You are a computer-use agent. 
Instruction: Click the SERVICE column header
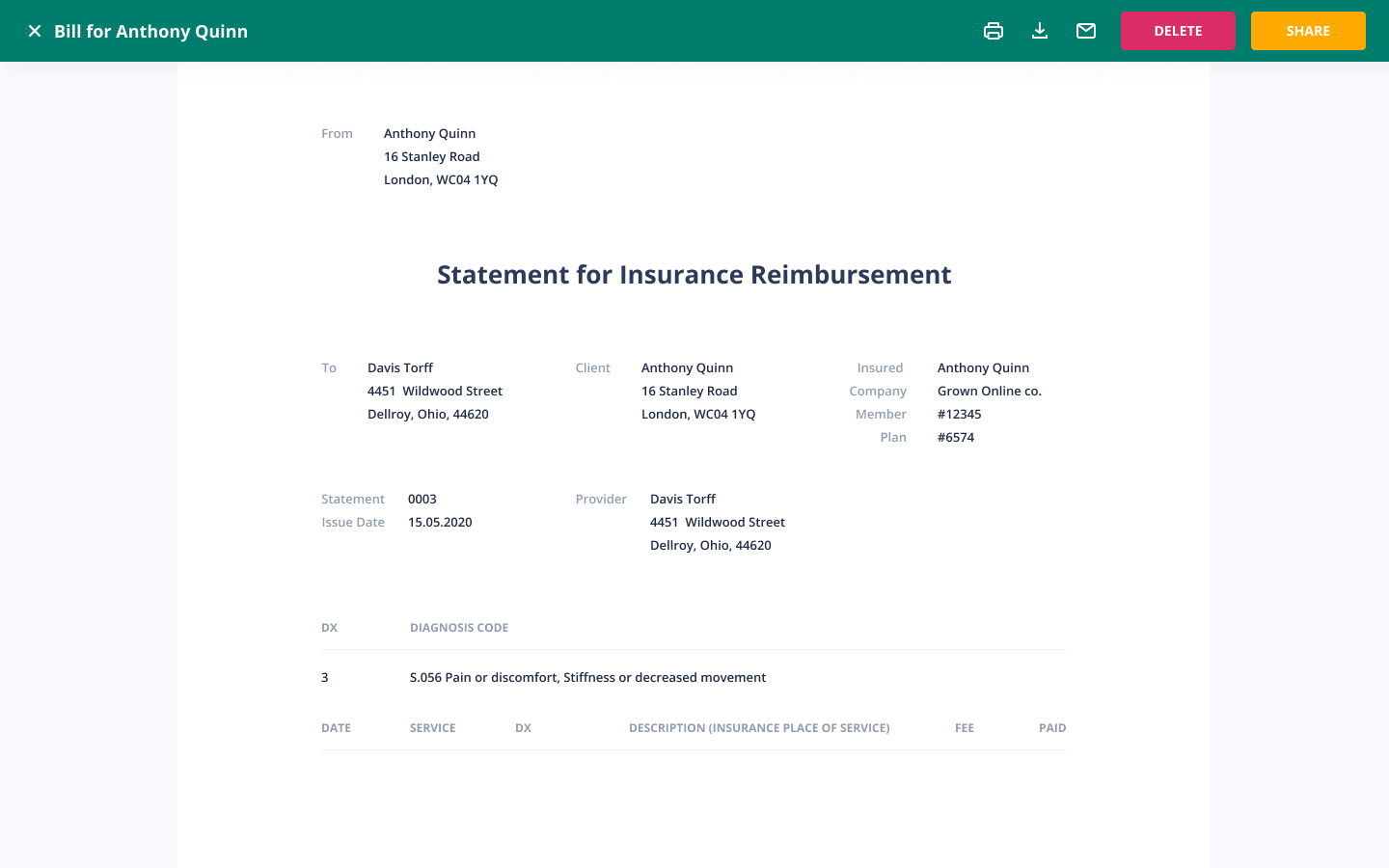tap(432, 728)
